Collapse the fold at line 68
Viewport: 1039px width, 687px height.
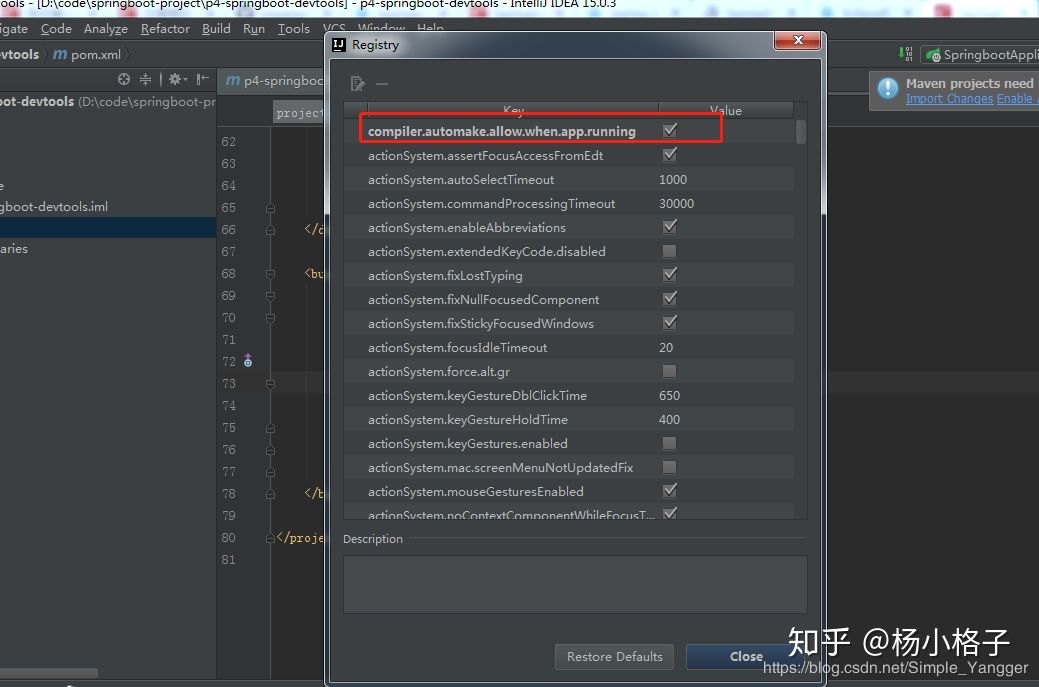(x=270, y=274)
